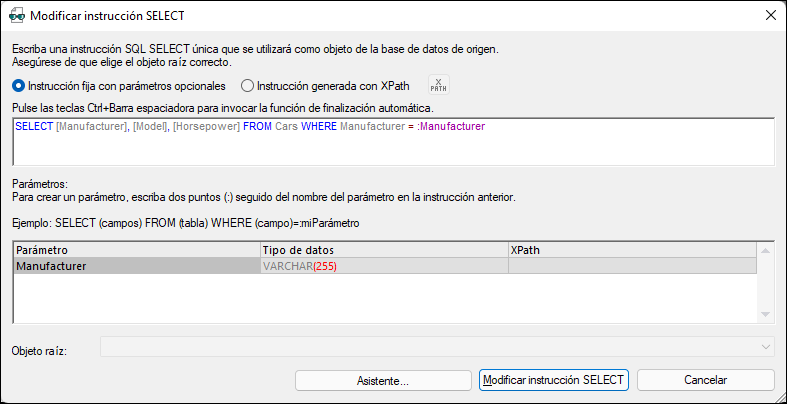This screenshot has height=404, width=787.
Task: Click the empty XPath cell for Manufacturer
Action: tap(632, 266)
